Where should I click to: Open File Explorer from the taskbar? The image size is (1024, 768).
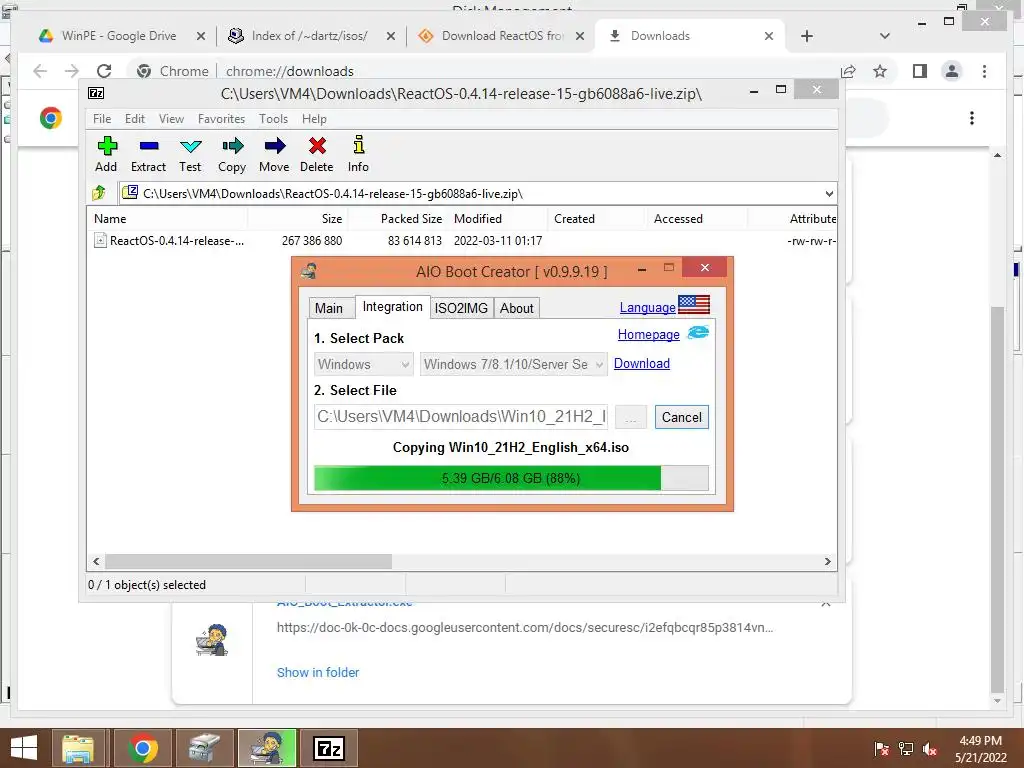pos(78,748)
